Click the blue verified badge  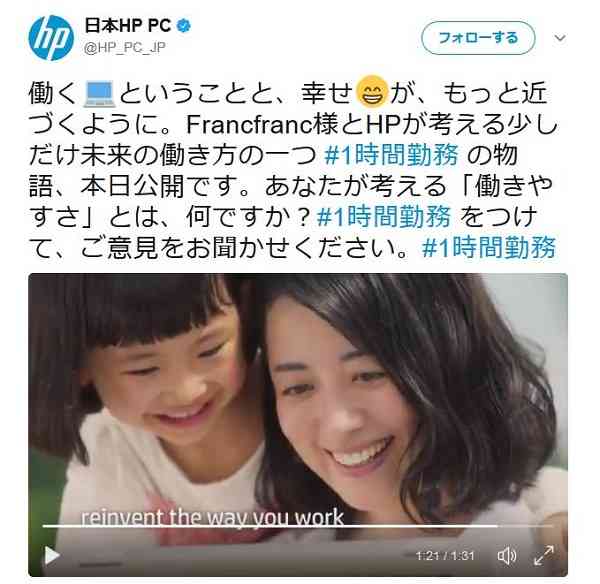(x=184, y=26)
